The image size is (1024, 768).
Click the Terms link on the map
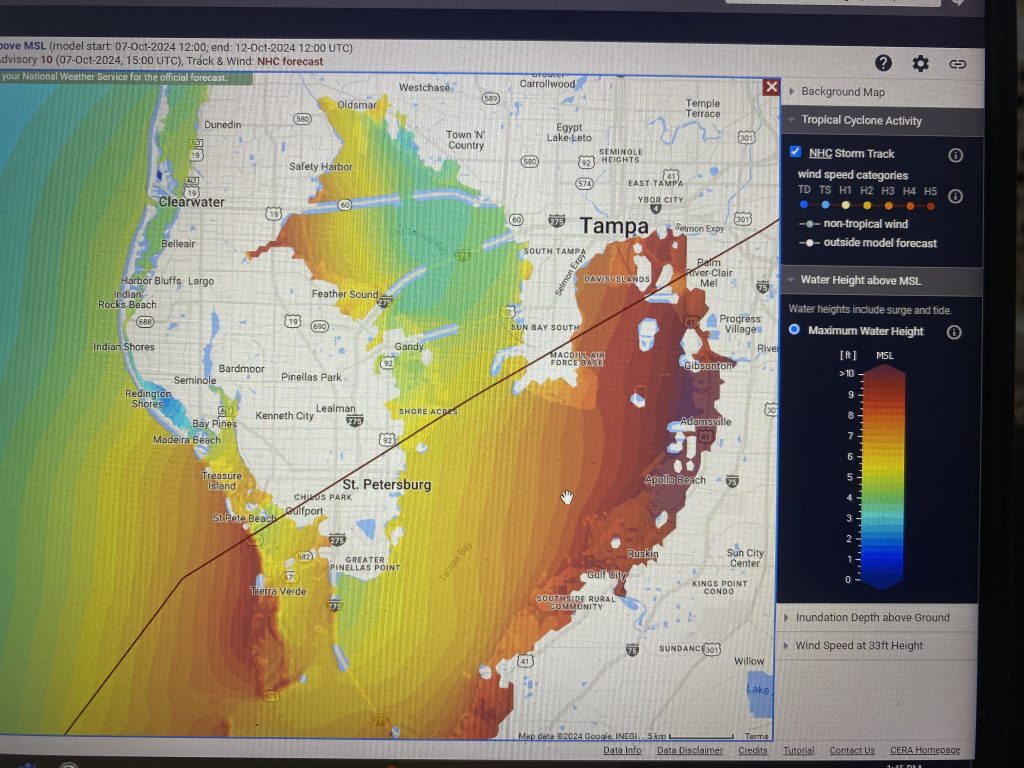(756, 736)
